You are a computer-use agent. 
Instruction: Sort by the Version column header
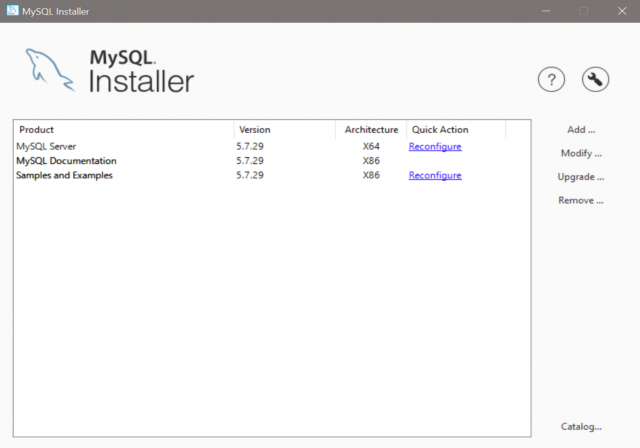285,130
